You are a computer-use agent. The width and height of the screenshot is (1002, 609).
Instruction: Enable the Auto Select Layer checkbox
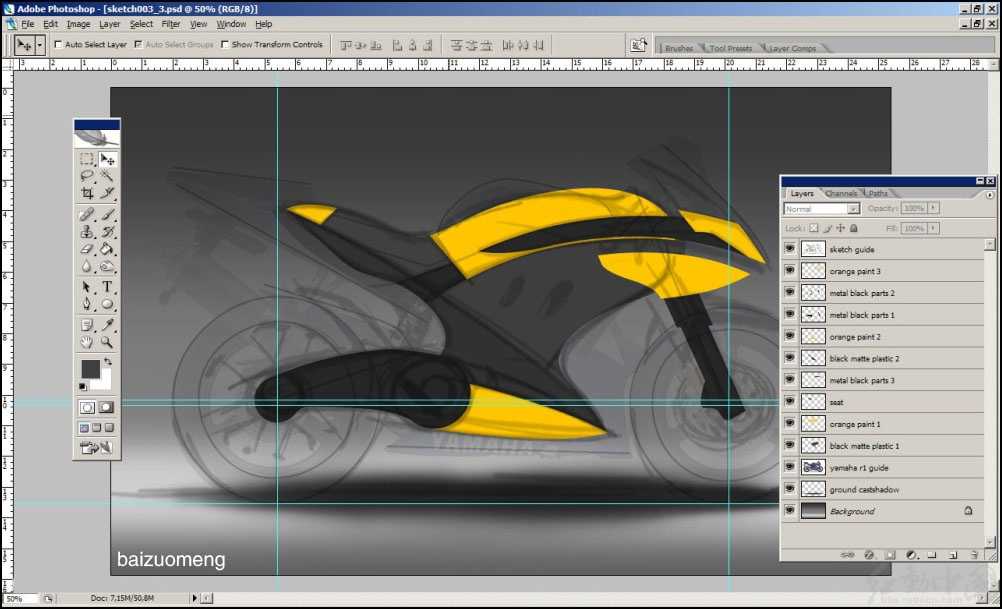[x=57, y=45]
